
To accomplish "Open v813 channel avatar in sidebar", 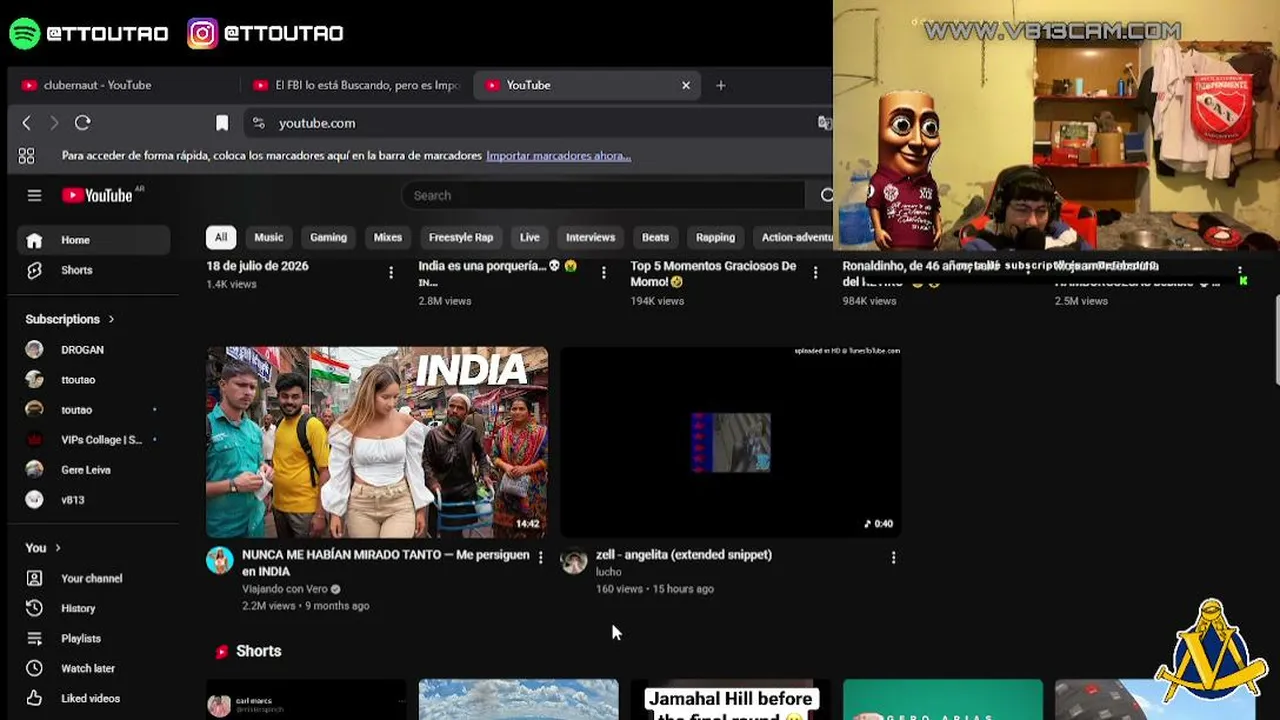I will point(35,500).
